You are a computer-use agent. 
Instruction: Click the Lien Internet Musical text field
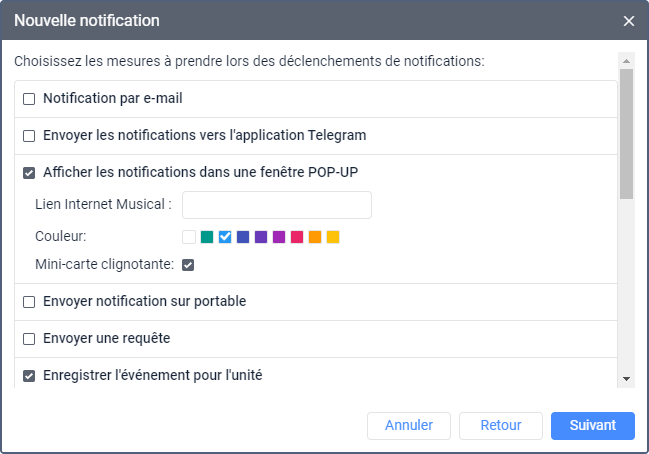click(277, 205)
